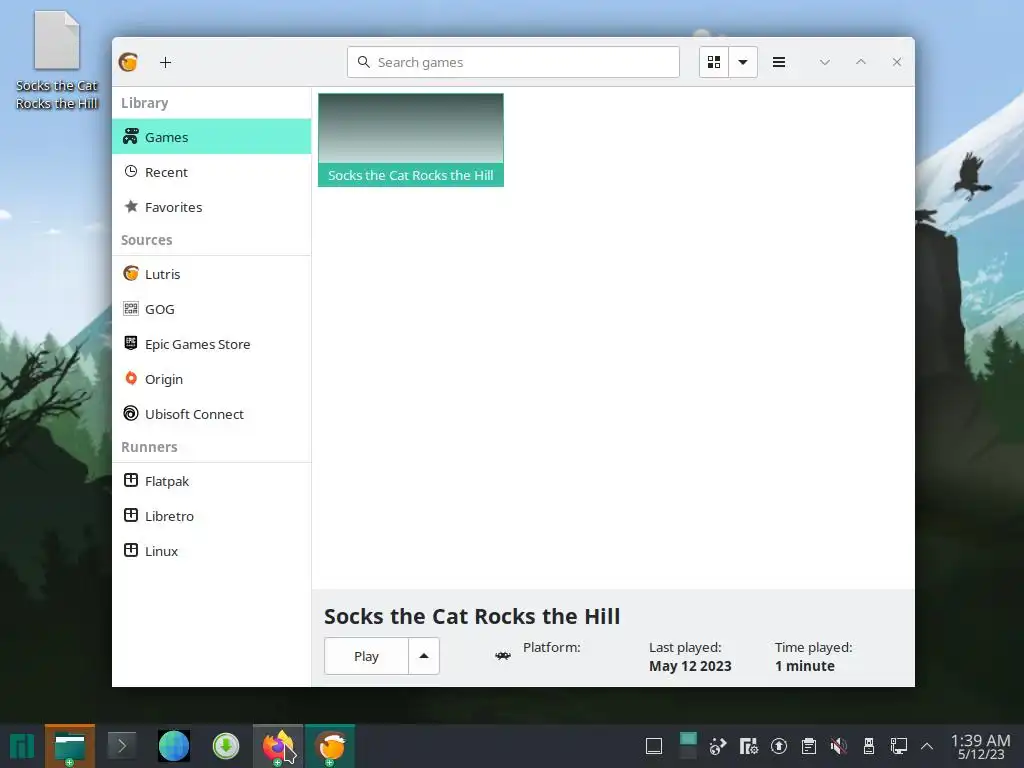The height and width of the screenshot is (768, 1024).
Task: Select the Flatpak runner
Action: [x=212, y=481]
